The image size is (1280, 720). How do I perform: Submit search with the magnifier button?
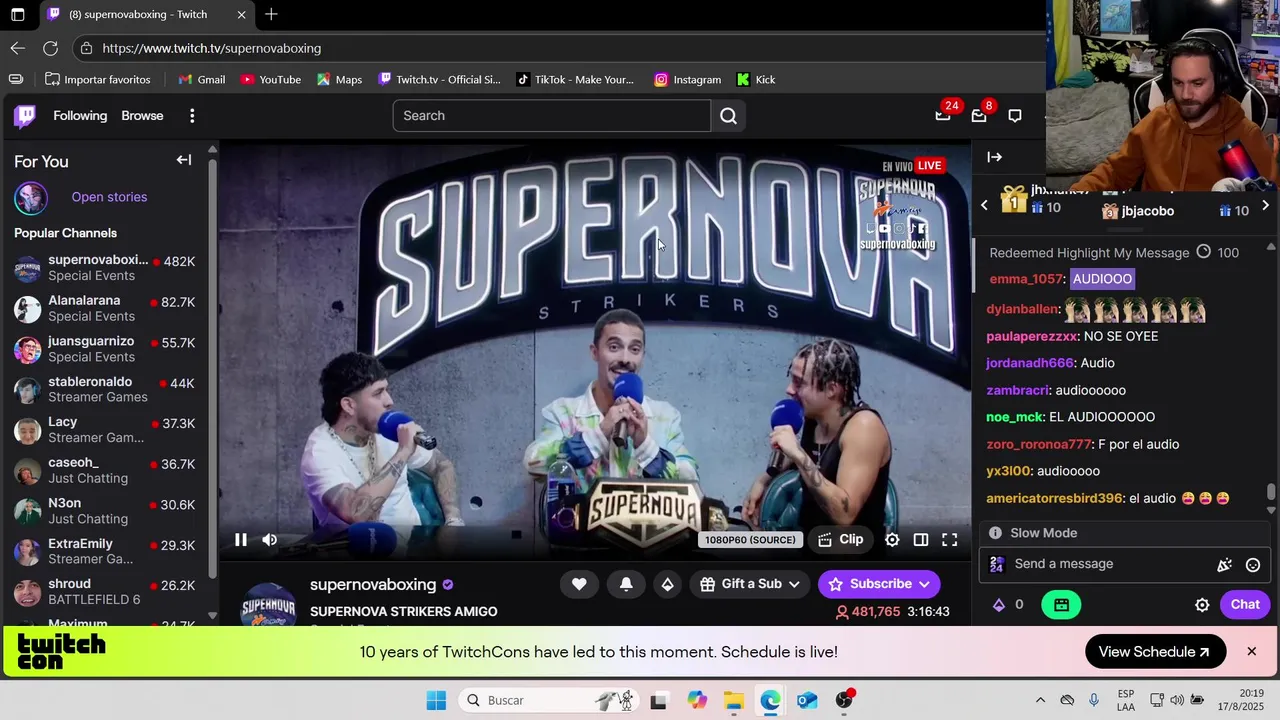pos(728,116)
